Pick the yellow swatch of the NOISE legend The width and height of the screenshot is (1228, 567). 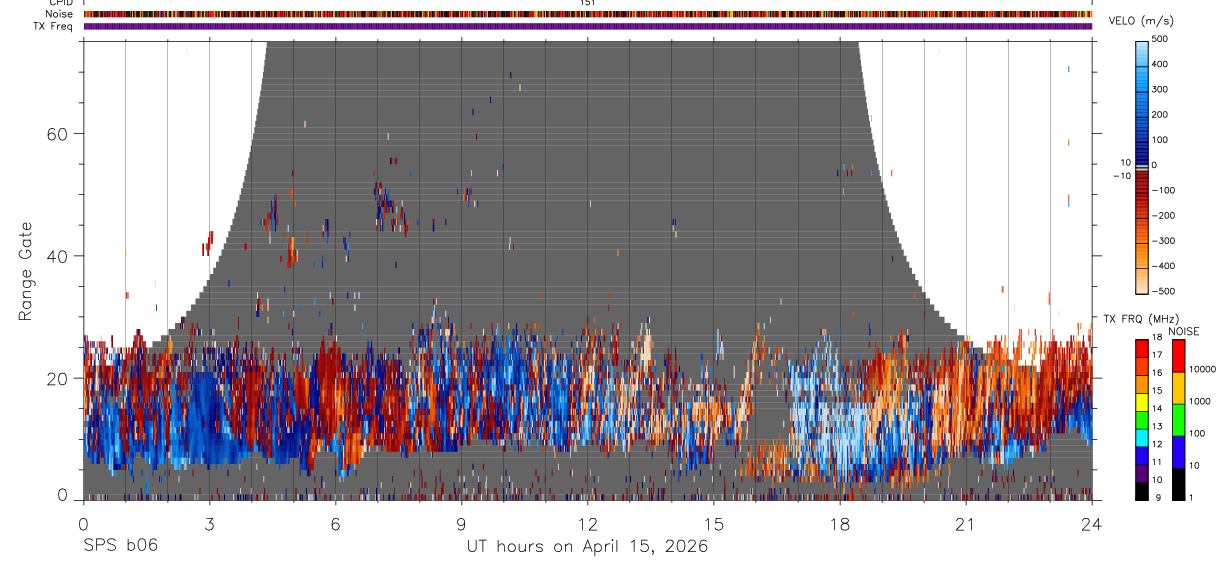(1178, 388)
